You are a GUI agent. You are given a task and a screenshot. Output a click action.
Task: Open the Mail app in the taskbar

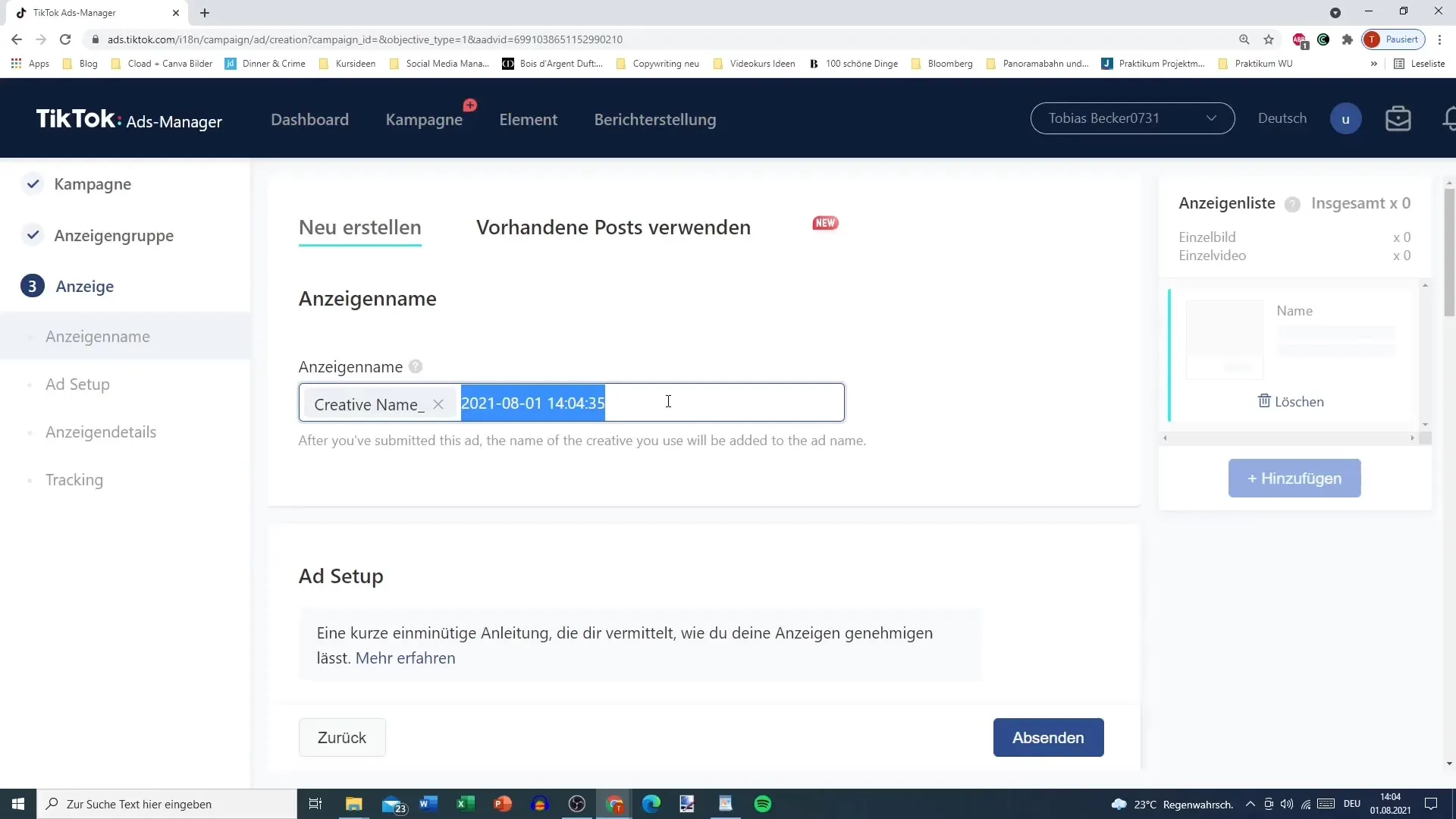pos(393,804)
